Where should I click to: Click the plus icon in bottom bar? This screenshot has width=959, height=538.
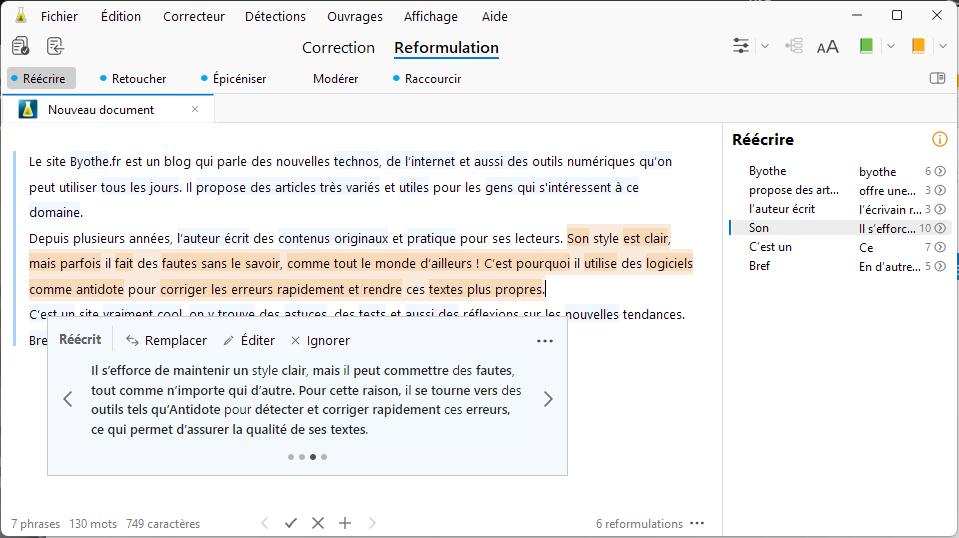tap(345, 523)
